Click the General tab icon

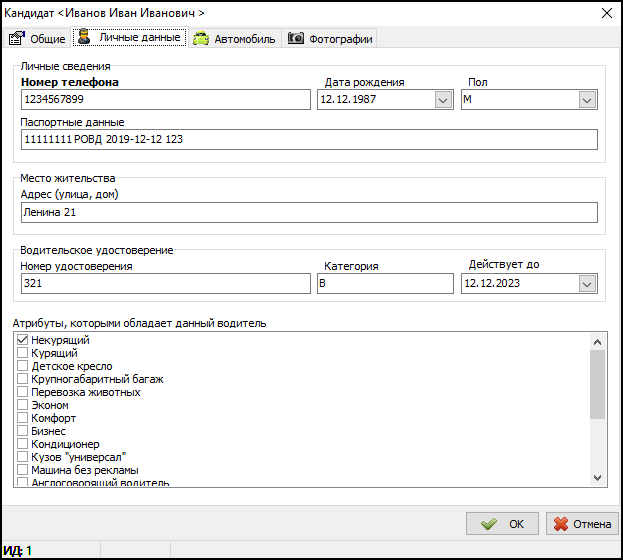point(16,39)
